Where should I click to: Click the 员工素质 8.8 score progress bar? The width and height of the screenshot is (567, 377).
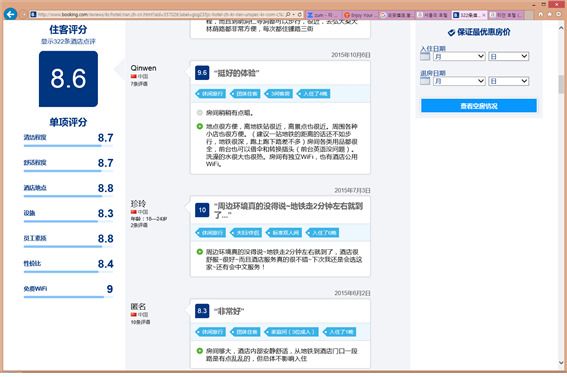68,247
